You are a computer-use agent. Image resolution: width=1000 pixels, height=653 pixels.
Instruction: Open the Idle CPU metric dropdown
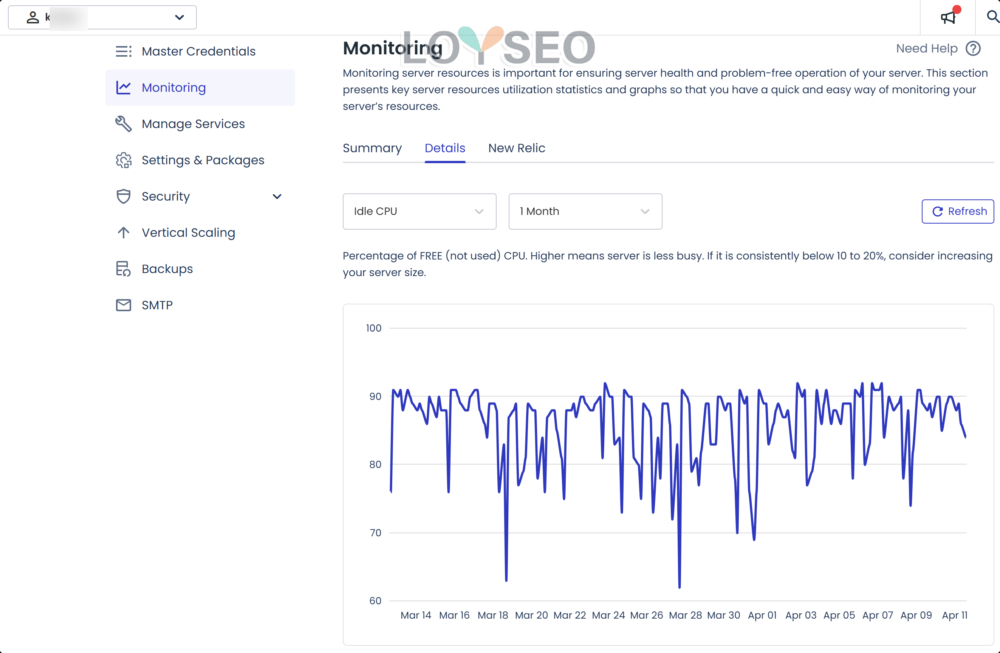tap(419, 211)
